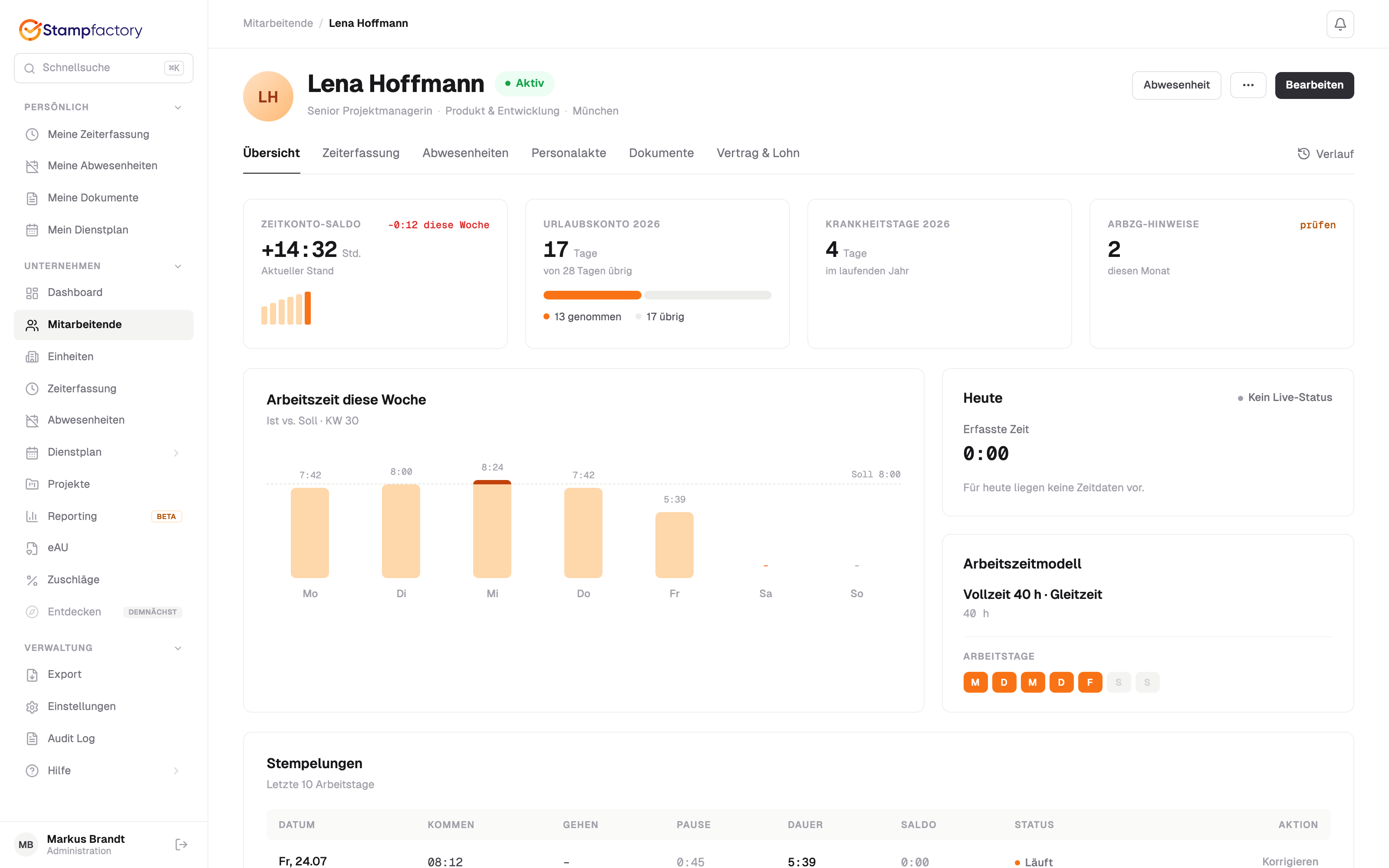
Task: Open notifications bell icon
Action: coord(1340,24)
